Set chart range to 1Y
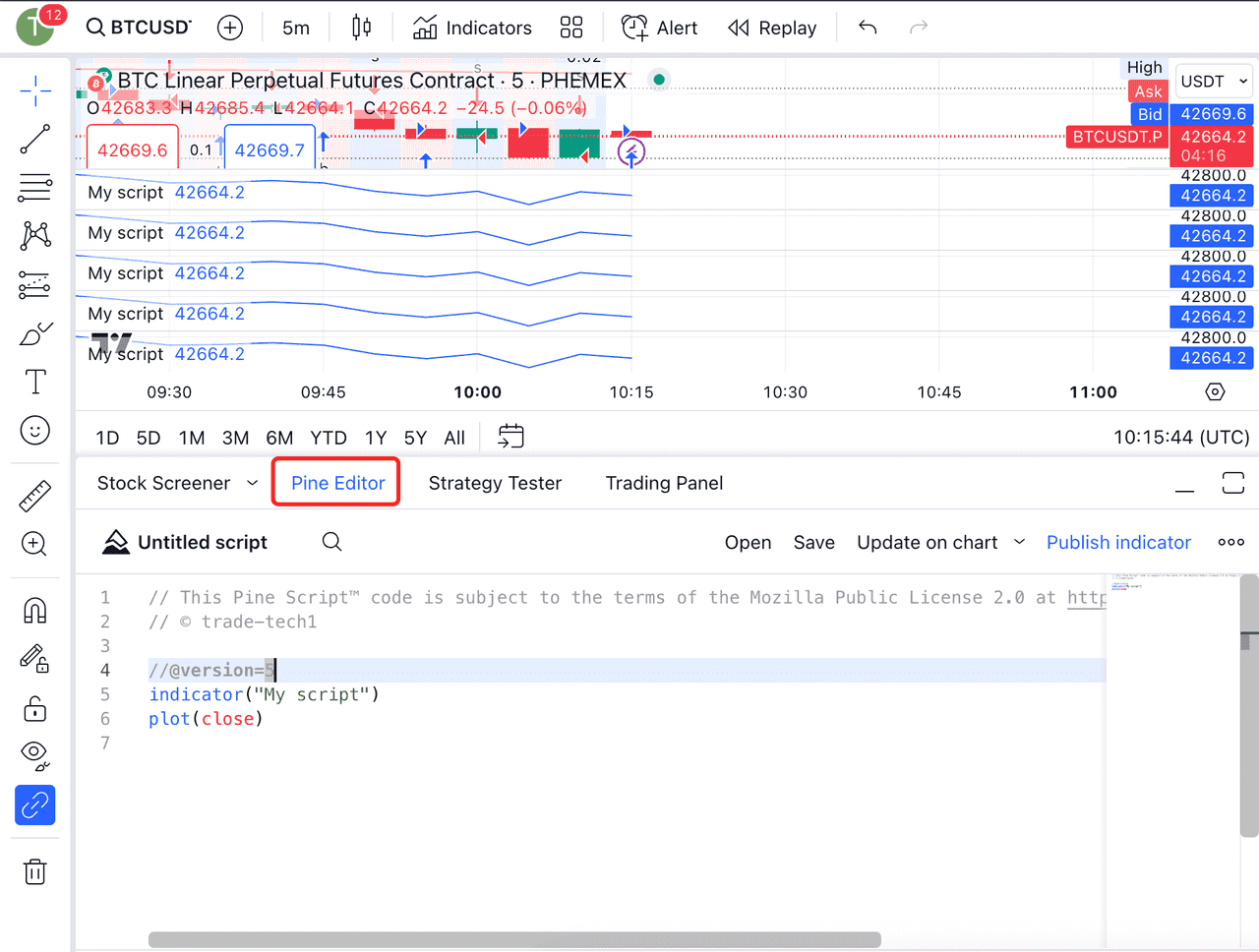The width and height of the screenshot is (1259, 952). [x=376, y=438]
